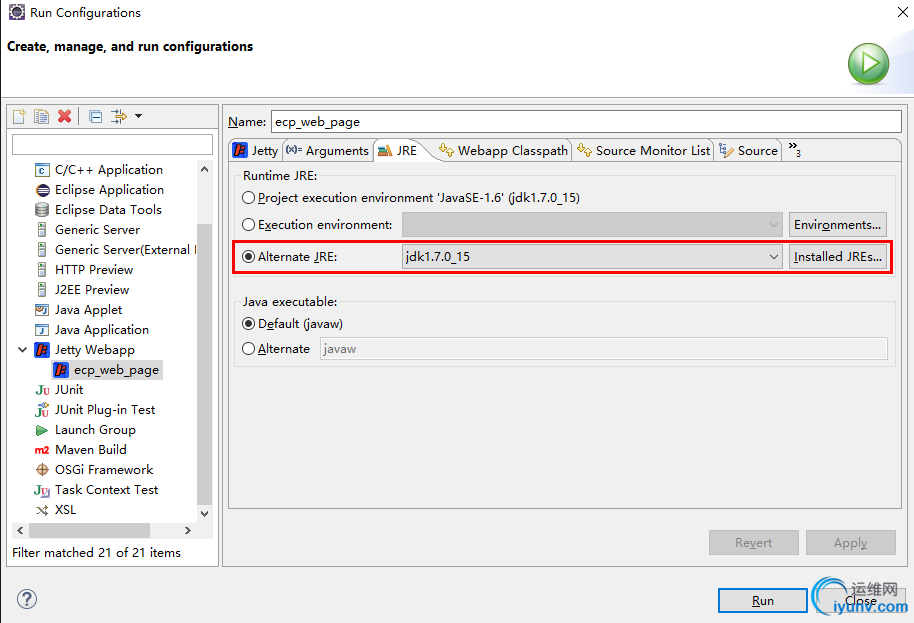Open the Webapp Classpath tab
Screen dimensions: 914x623
click(x=504, y=150)
